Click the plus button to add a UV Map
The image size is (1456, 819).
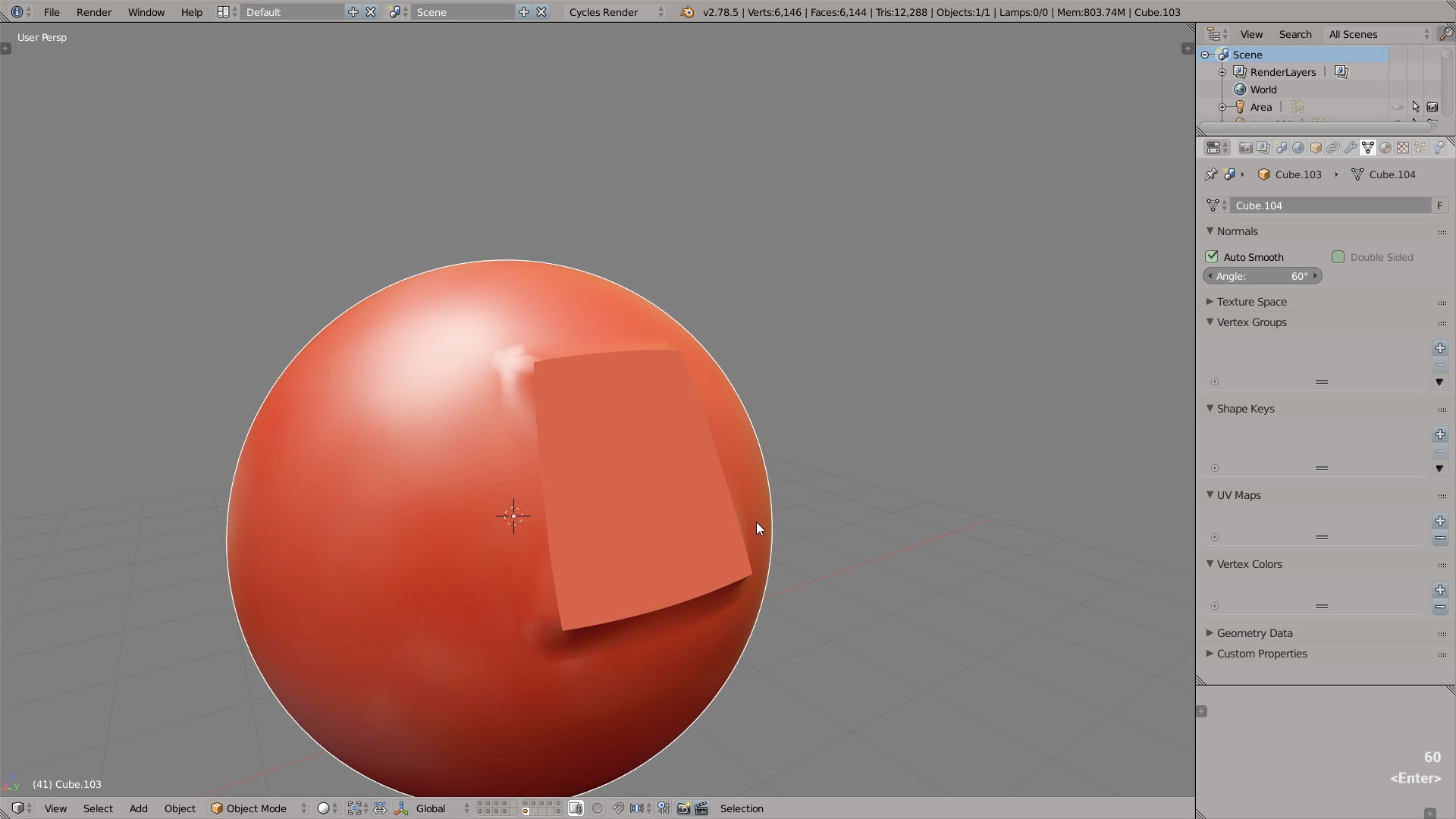pos(1439,521)
